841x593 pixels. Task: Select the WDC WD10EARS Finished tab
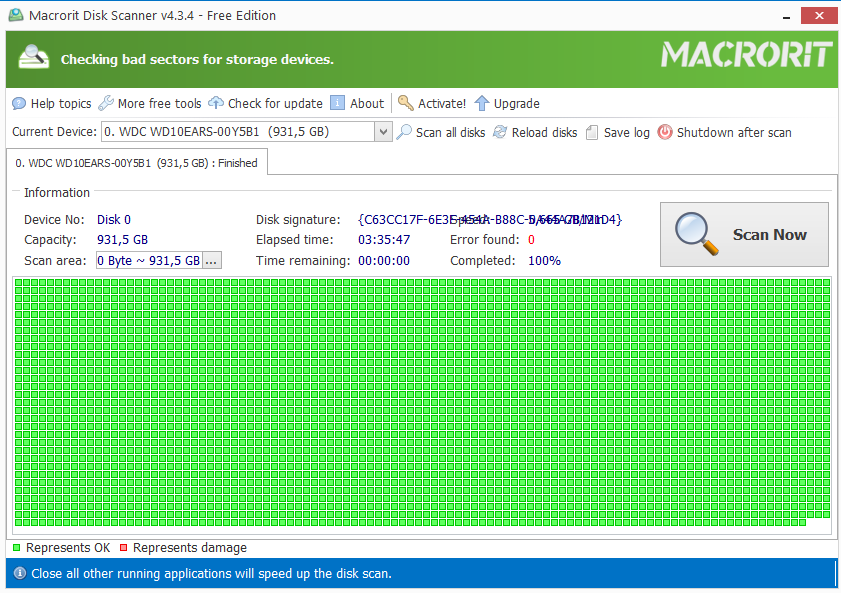[136, 163]
